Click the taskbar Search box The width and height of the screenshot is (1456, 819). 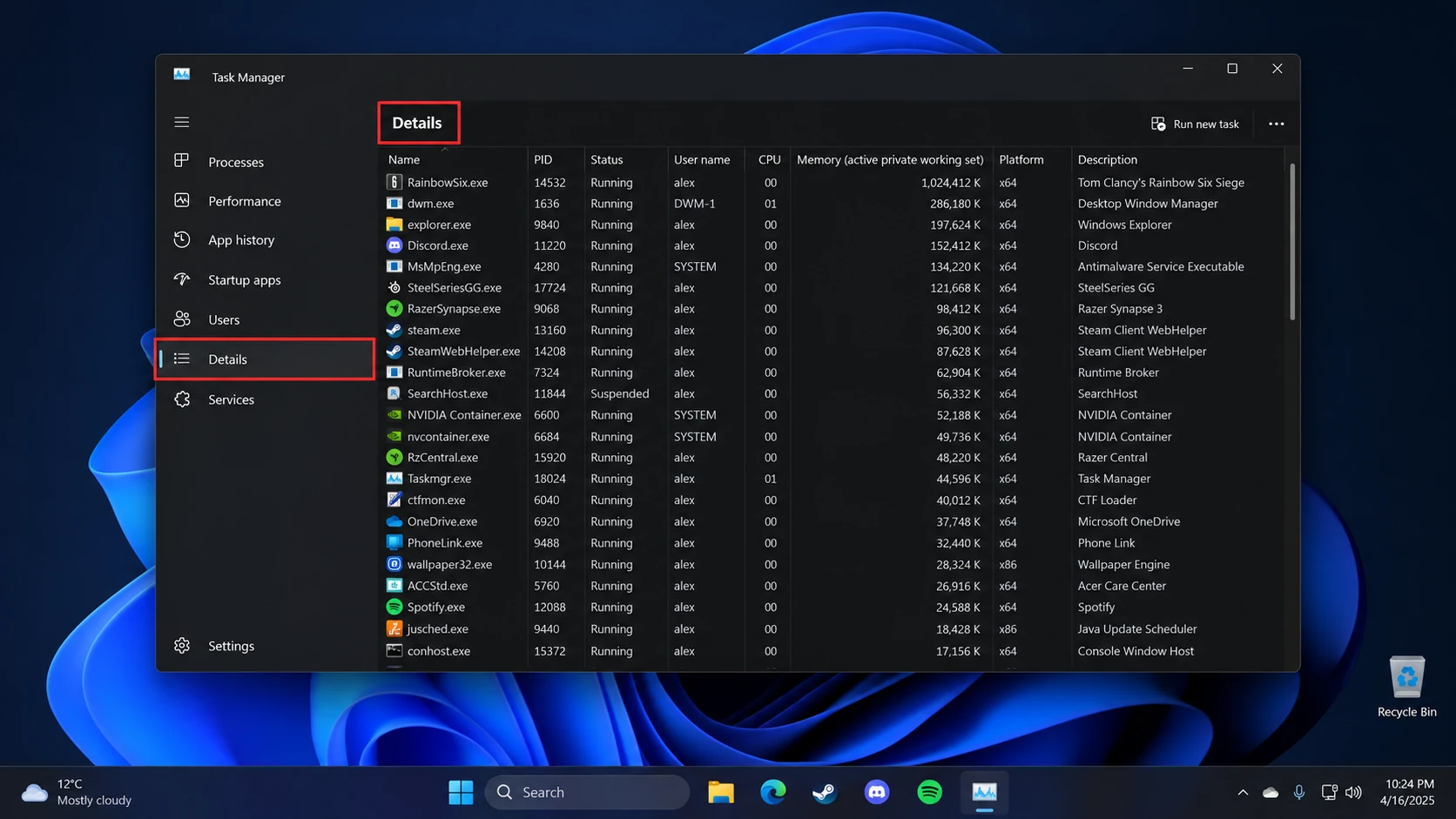tap(587, 792)
